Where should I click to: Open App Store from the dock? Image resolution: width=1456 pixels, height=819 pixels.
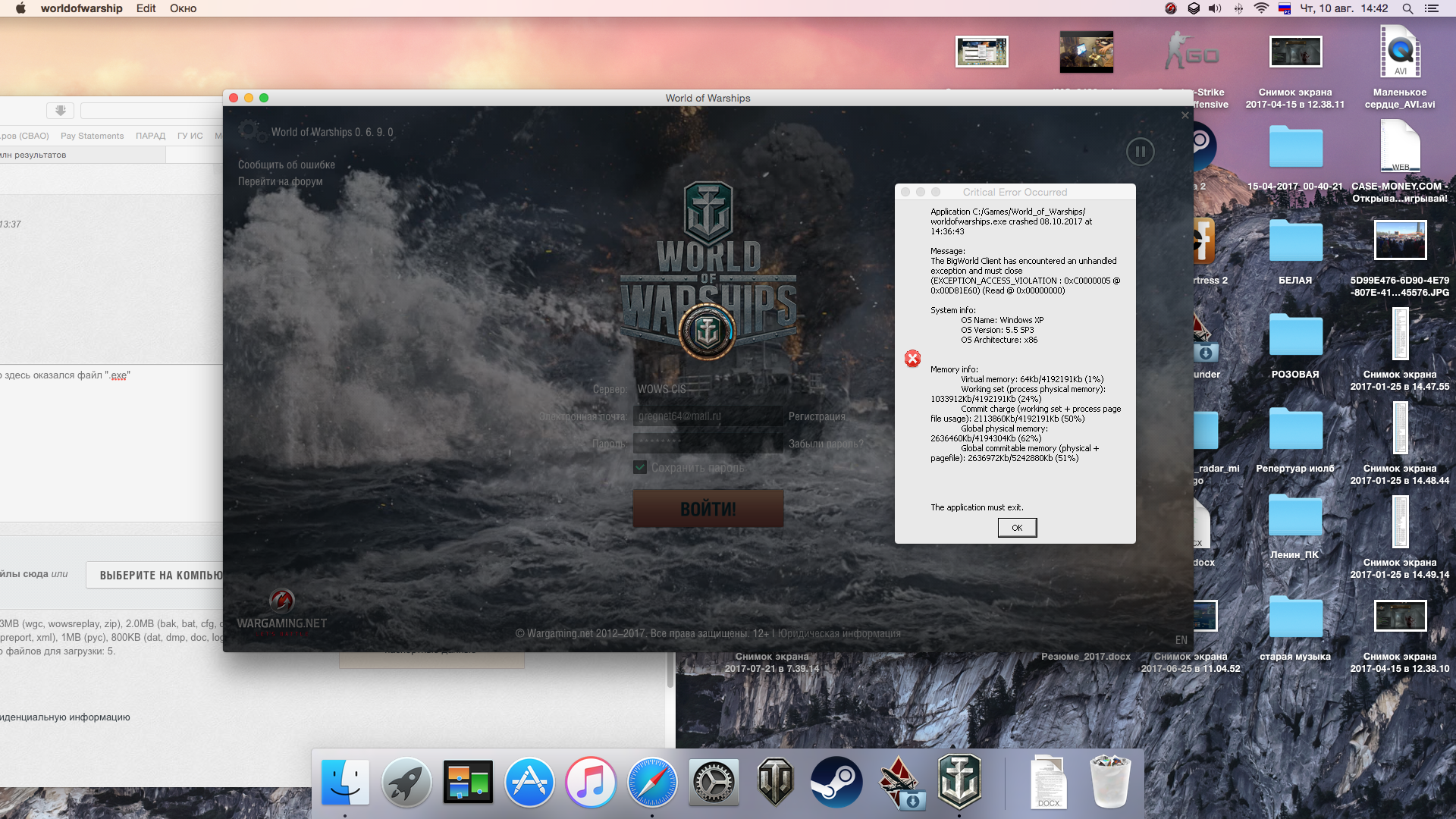click(x=529, y=782)
